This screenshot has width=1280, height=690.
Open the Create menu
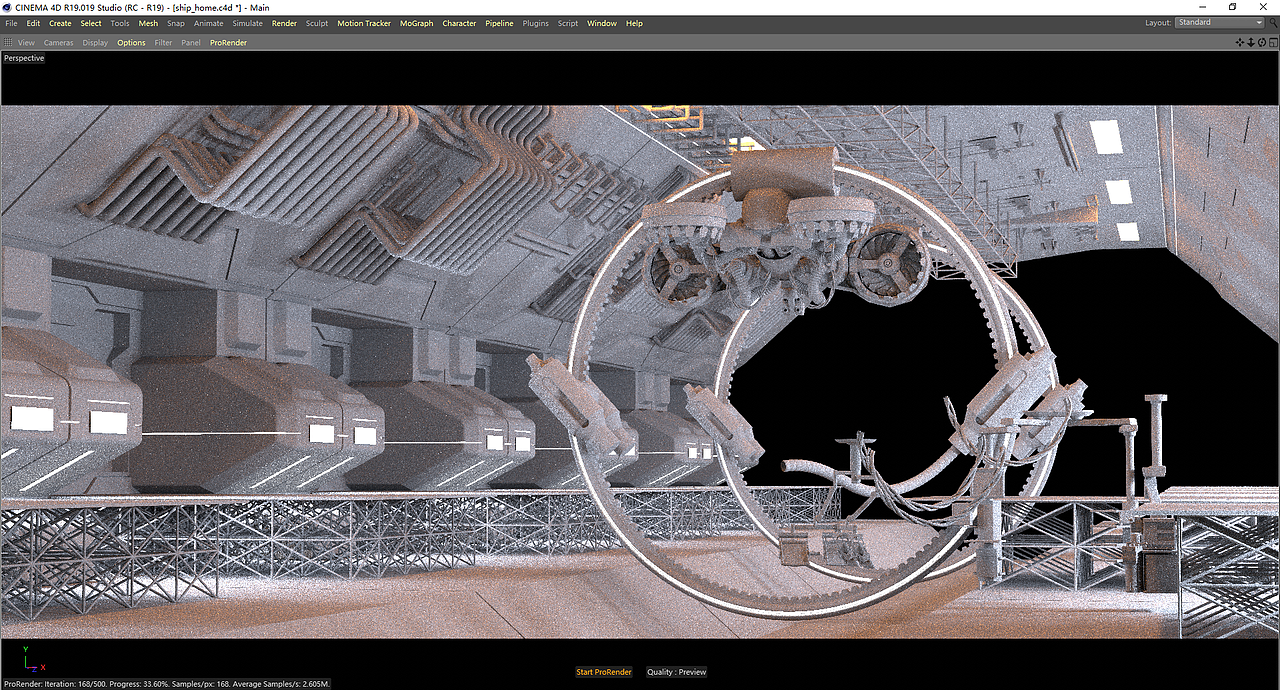[x=60, y=23]
